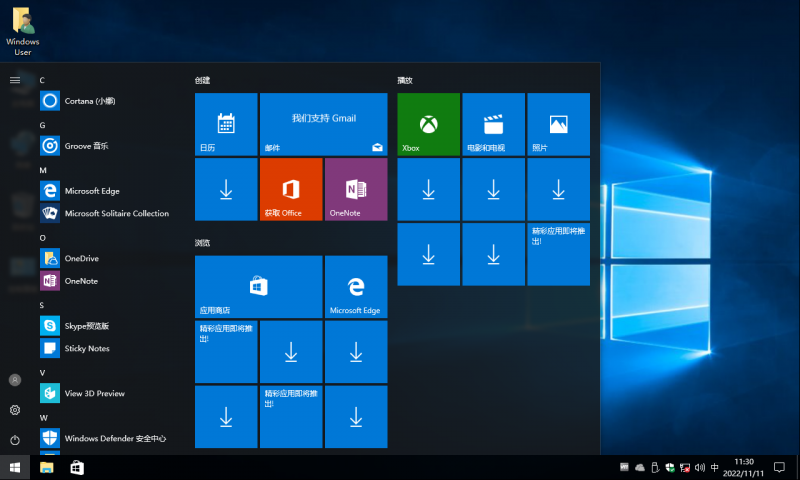The image size is (800, 480).
Task: Open the 照片 photos tile
Action: tap(559, 124)
